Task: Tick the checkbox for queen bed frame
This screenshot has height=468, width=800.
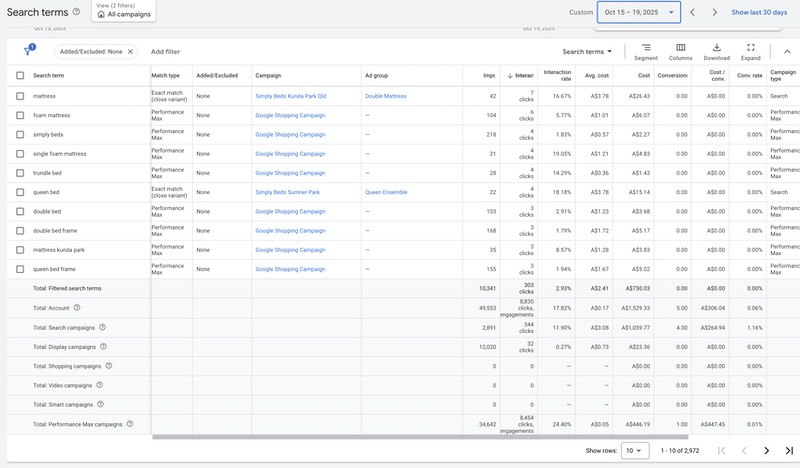Action: coord(20,269)
